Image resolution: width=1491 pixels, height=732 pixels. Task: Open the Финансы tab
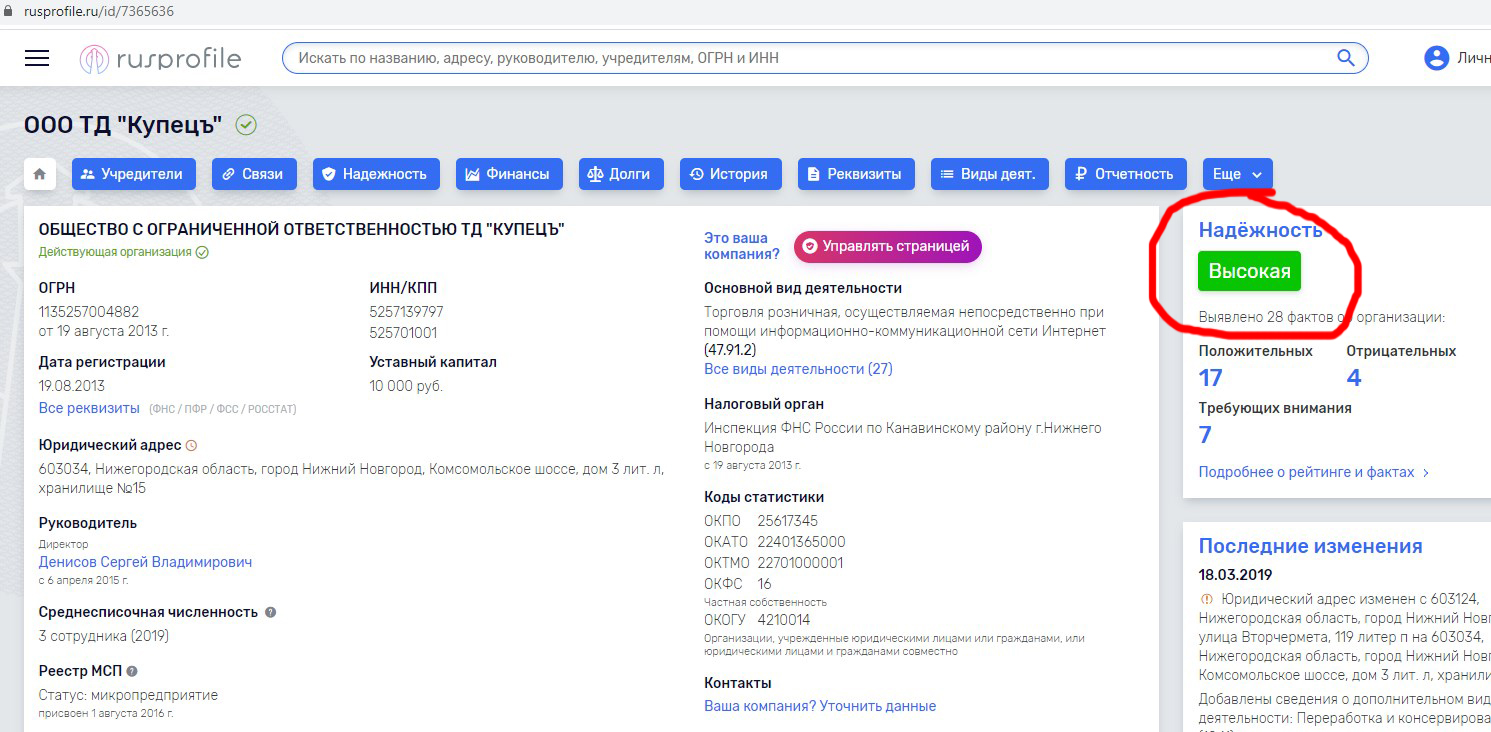(x=510, y=174)
